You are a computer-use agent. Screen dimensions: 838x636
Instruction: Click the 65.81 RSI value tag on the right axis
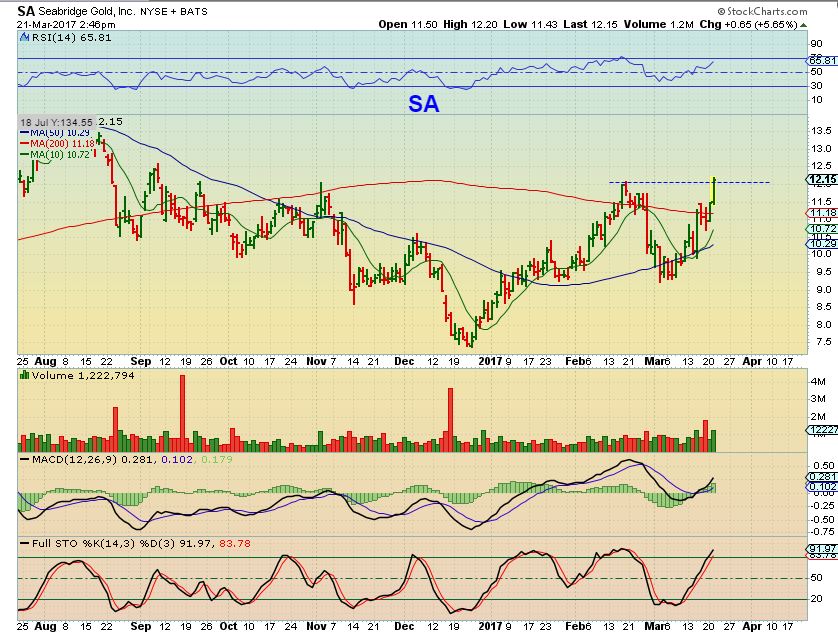click(x=823, y=61)
